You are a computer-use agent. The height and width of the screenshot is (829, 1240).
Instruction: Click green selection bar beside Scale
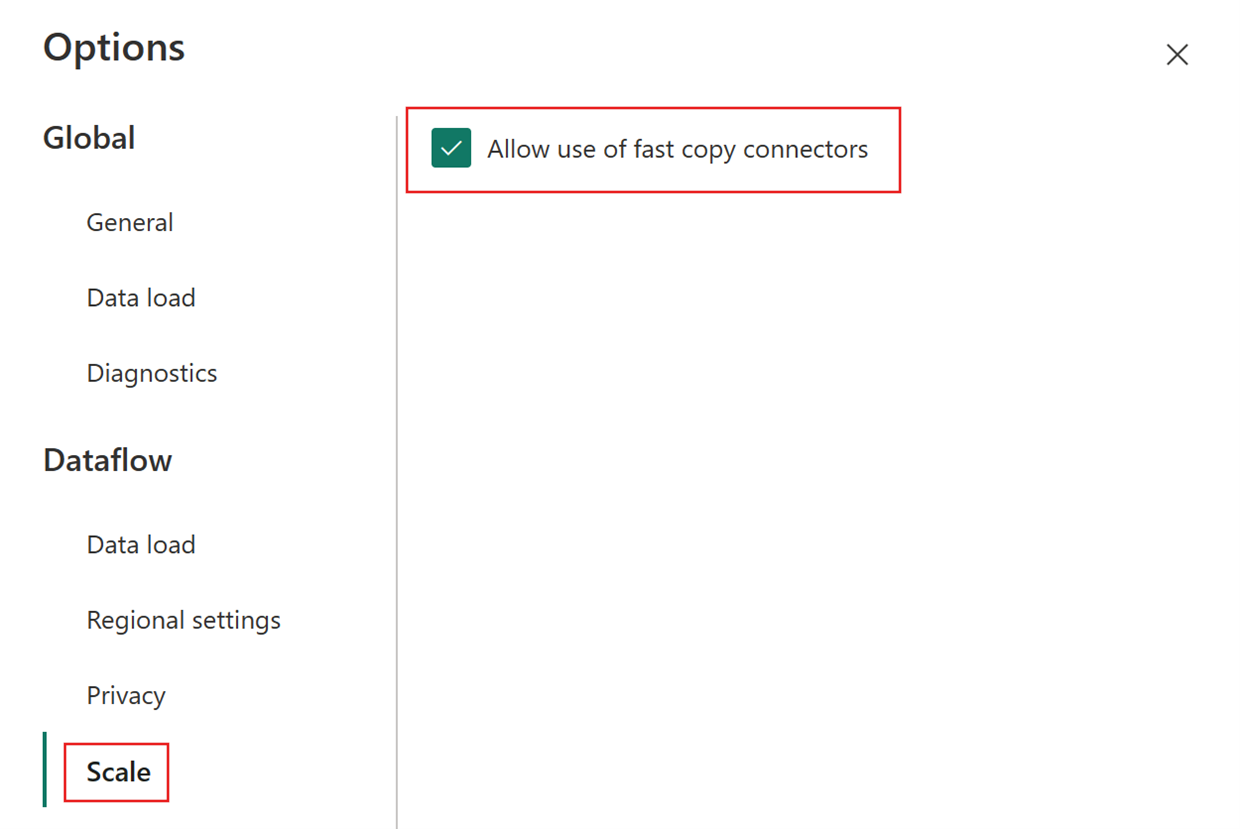pos(45,770)
